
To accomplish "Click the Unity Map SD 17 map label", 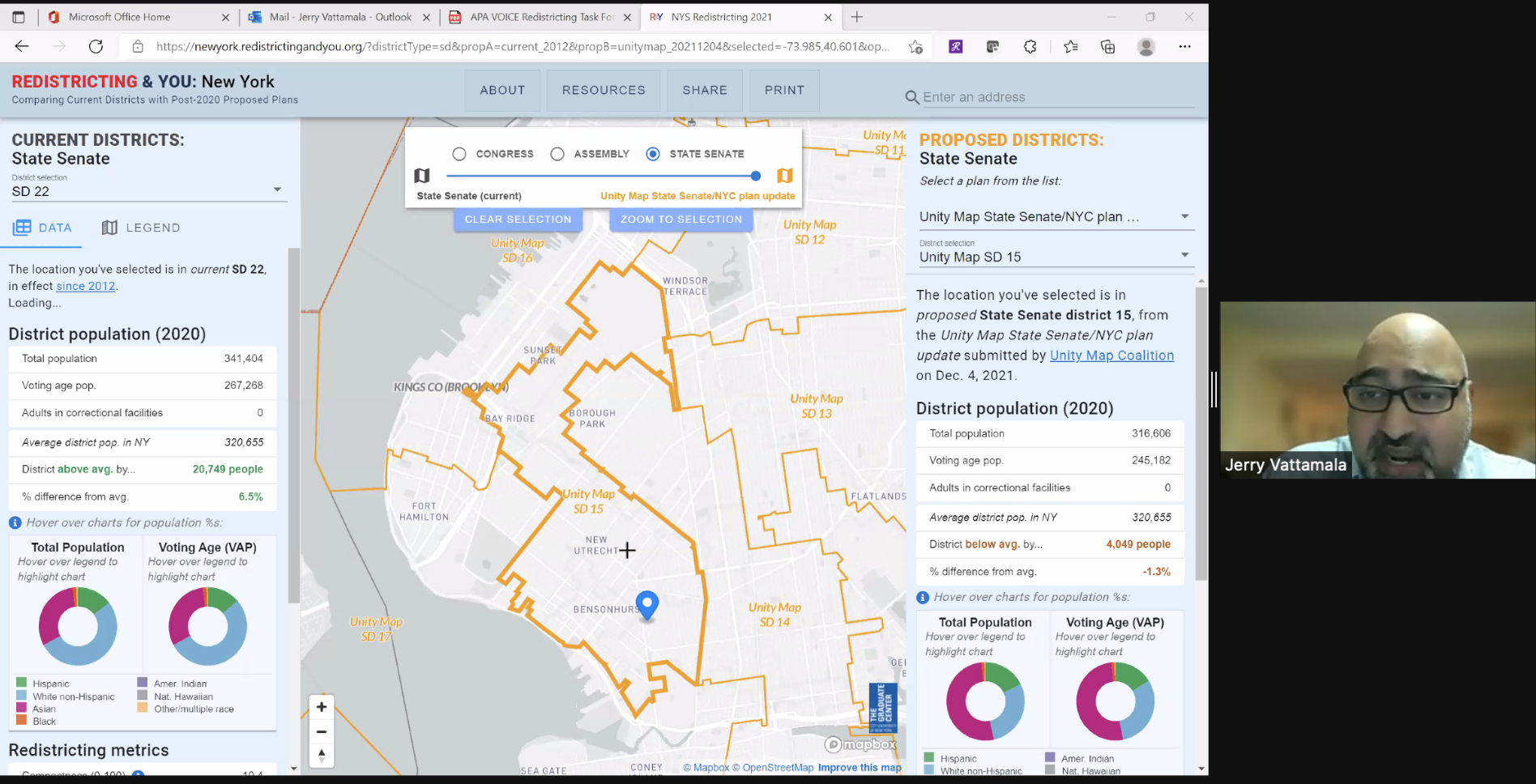I will coord(376,629).
